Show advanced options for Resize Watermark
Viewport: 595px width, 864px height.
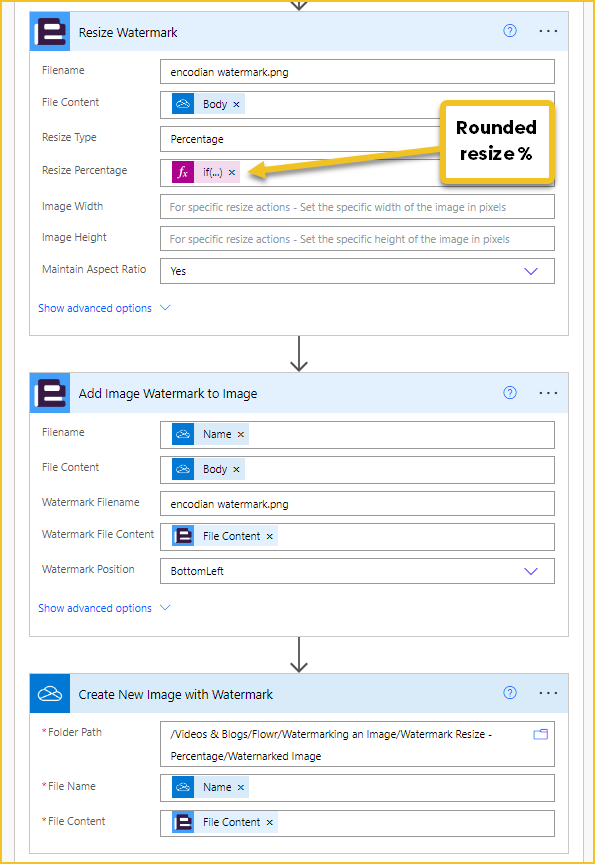(104, 308)
